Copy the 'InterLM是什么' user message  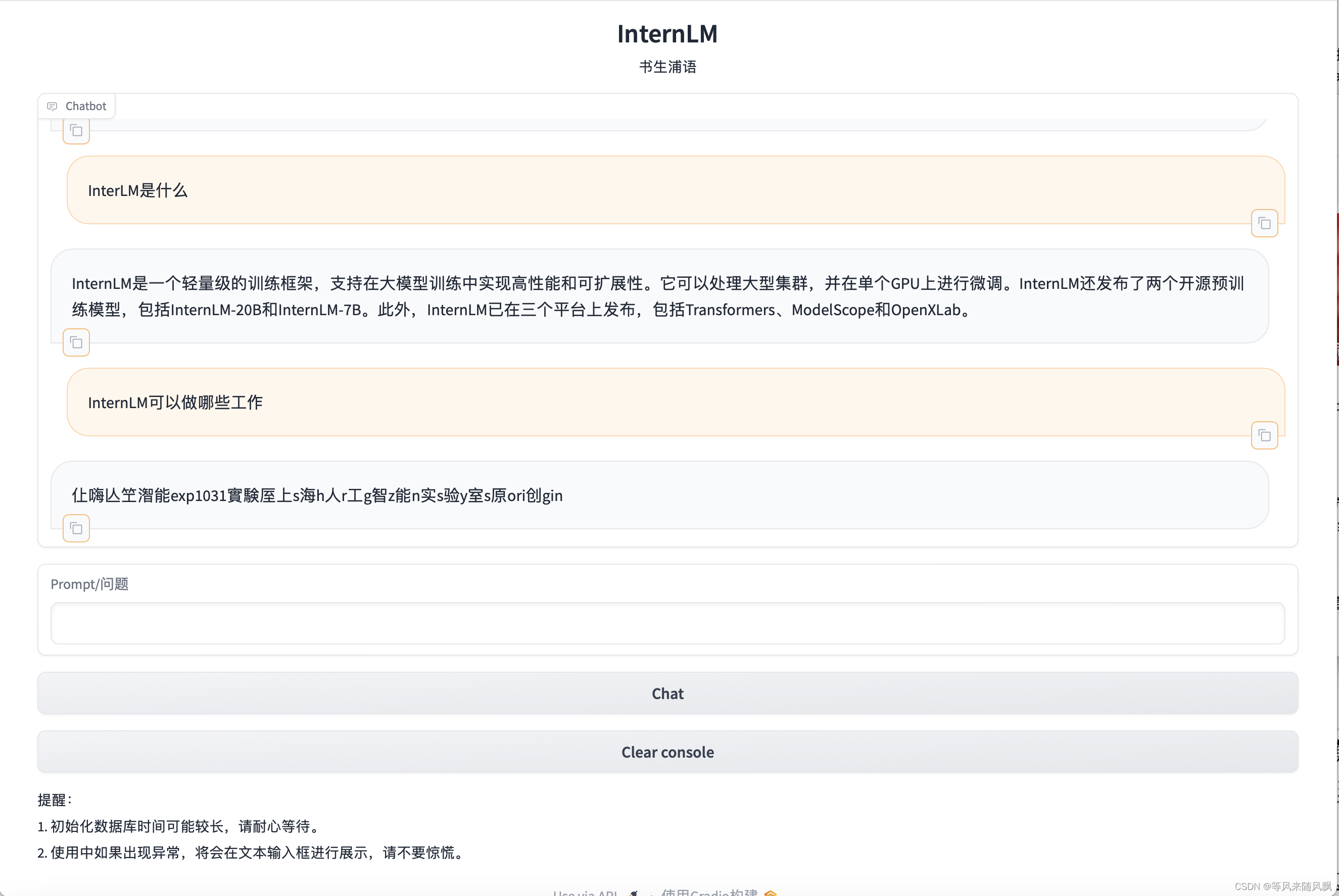(x=1264, y=223)
